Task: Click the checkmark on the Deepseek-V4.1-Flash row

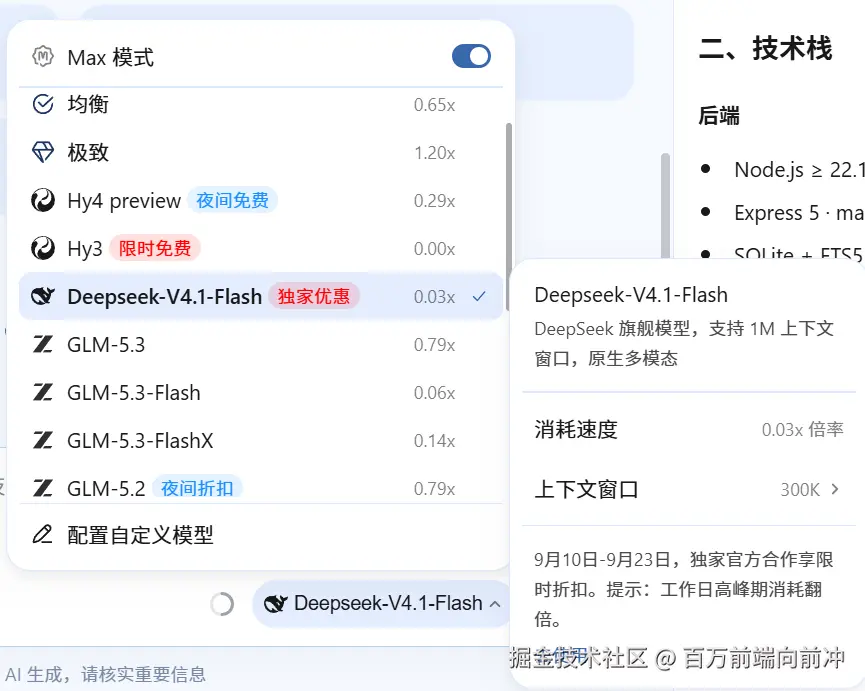Action: pyautogui.click(x=479, y=297)
